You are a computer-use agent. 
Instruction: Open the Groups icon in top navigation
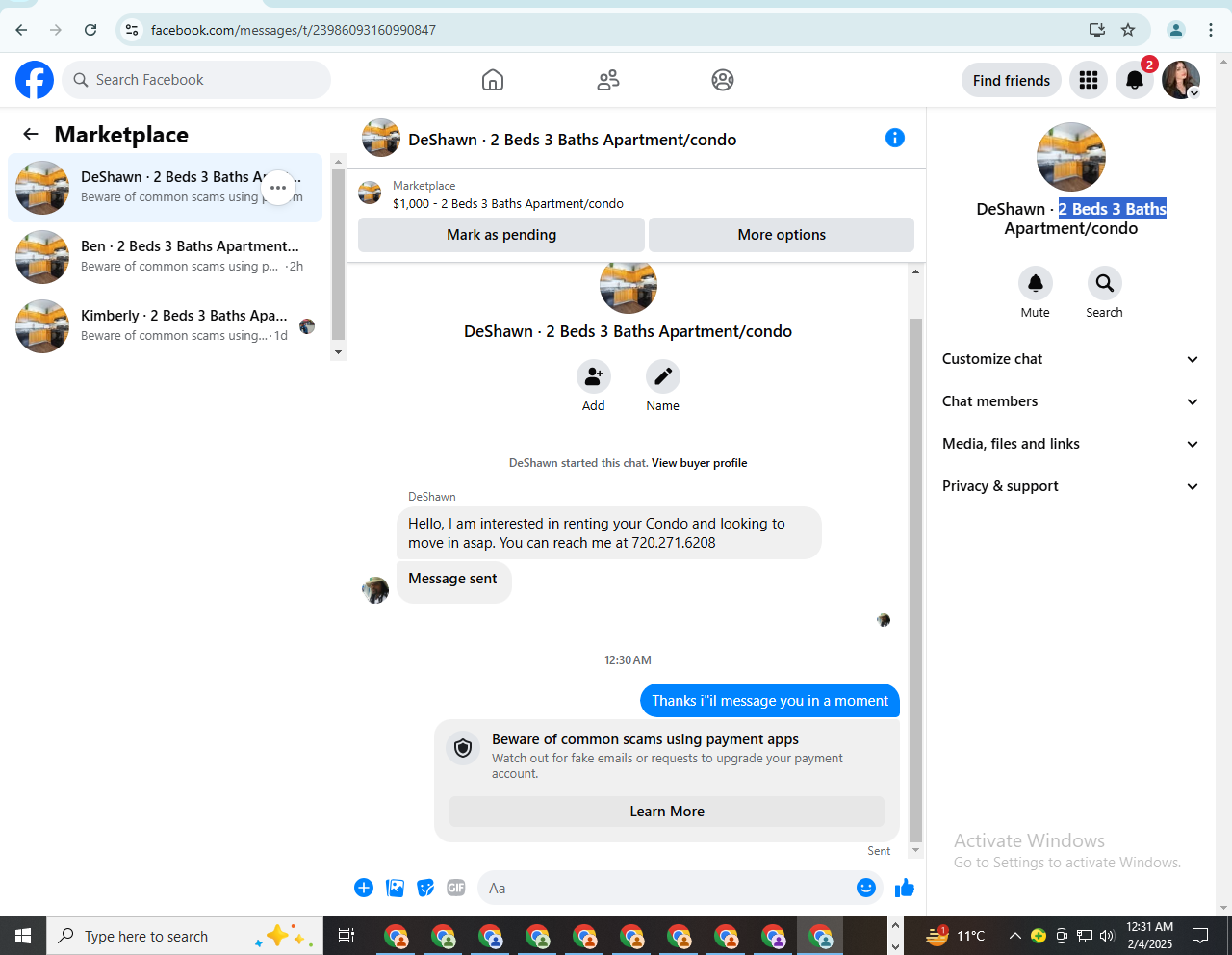tap(723, 80)
